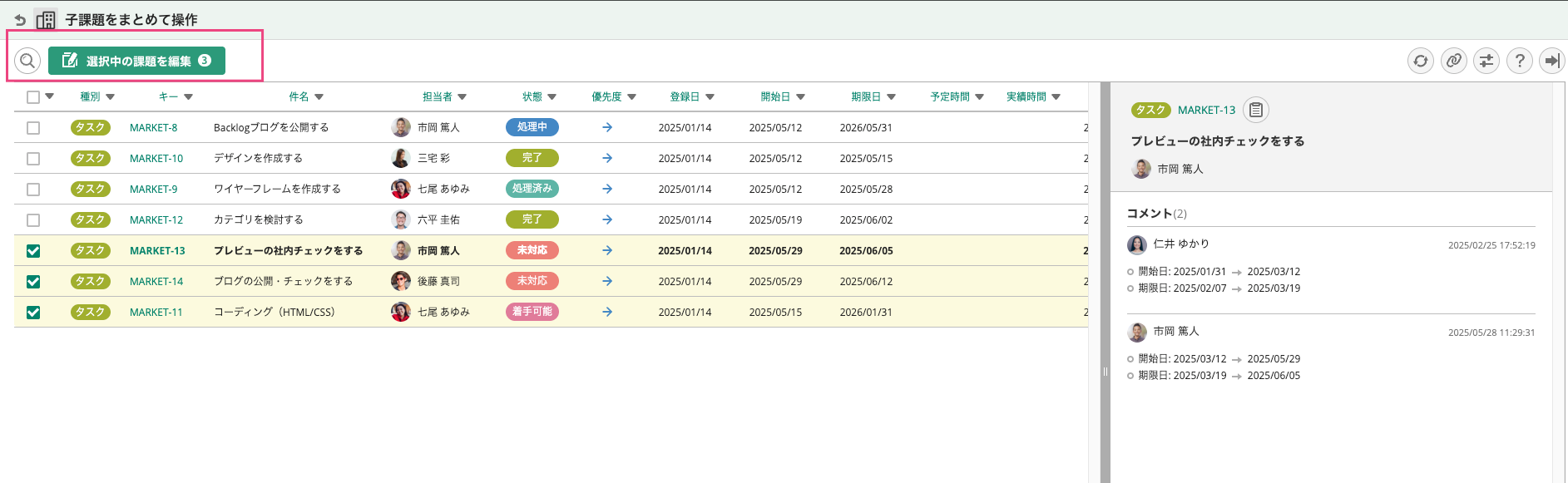The width and height of the screenshot is (1568, 483).
Task: Click priority arrow for MARKET-8 row
Action: coord(607,127)
